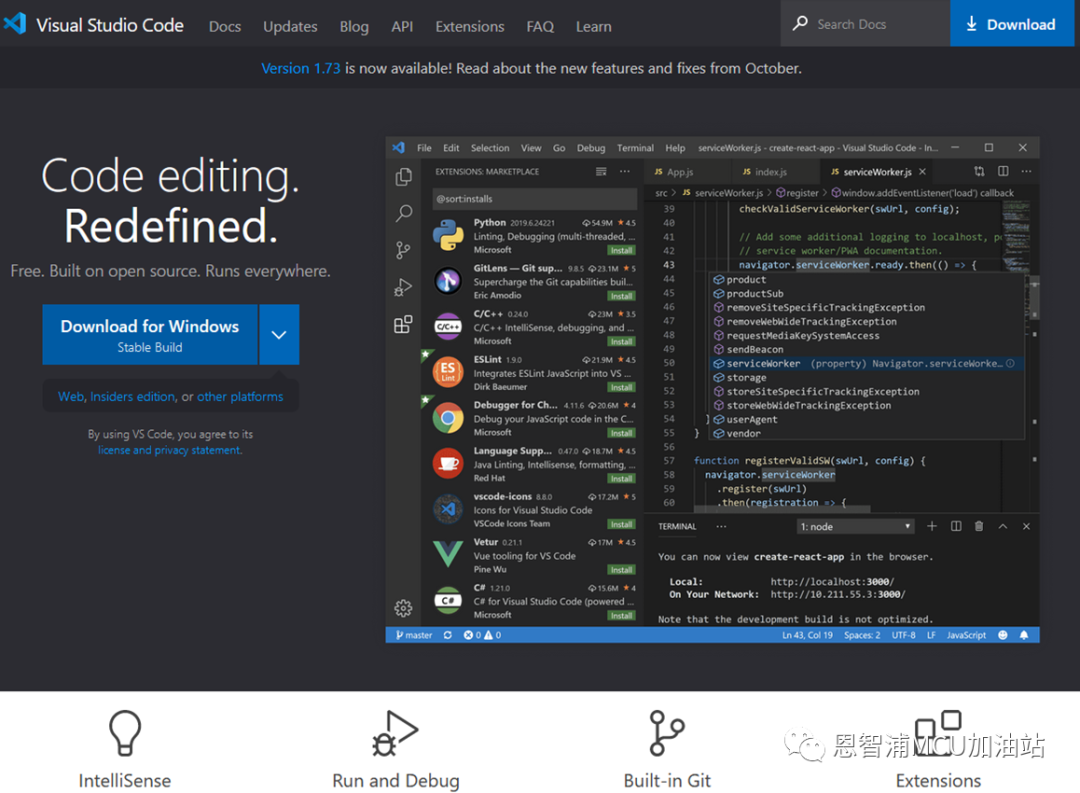Open the Learn page
Viewport: 1080px width, 793px height.
594,26
